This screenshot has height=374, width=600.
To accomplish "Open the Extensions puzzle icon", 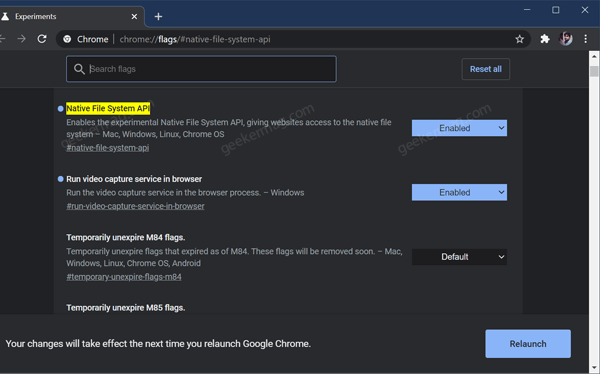I will [545, 39].
